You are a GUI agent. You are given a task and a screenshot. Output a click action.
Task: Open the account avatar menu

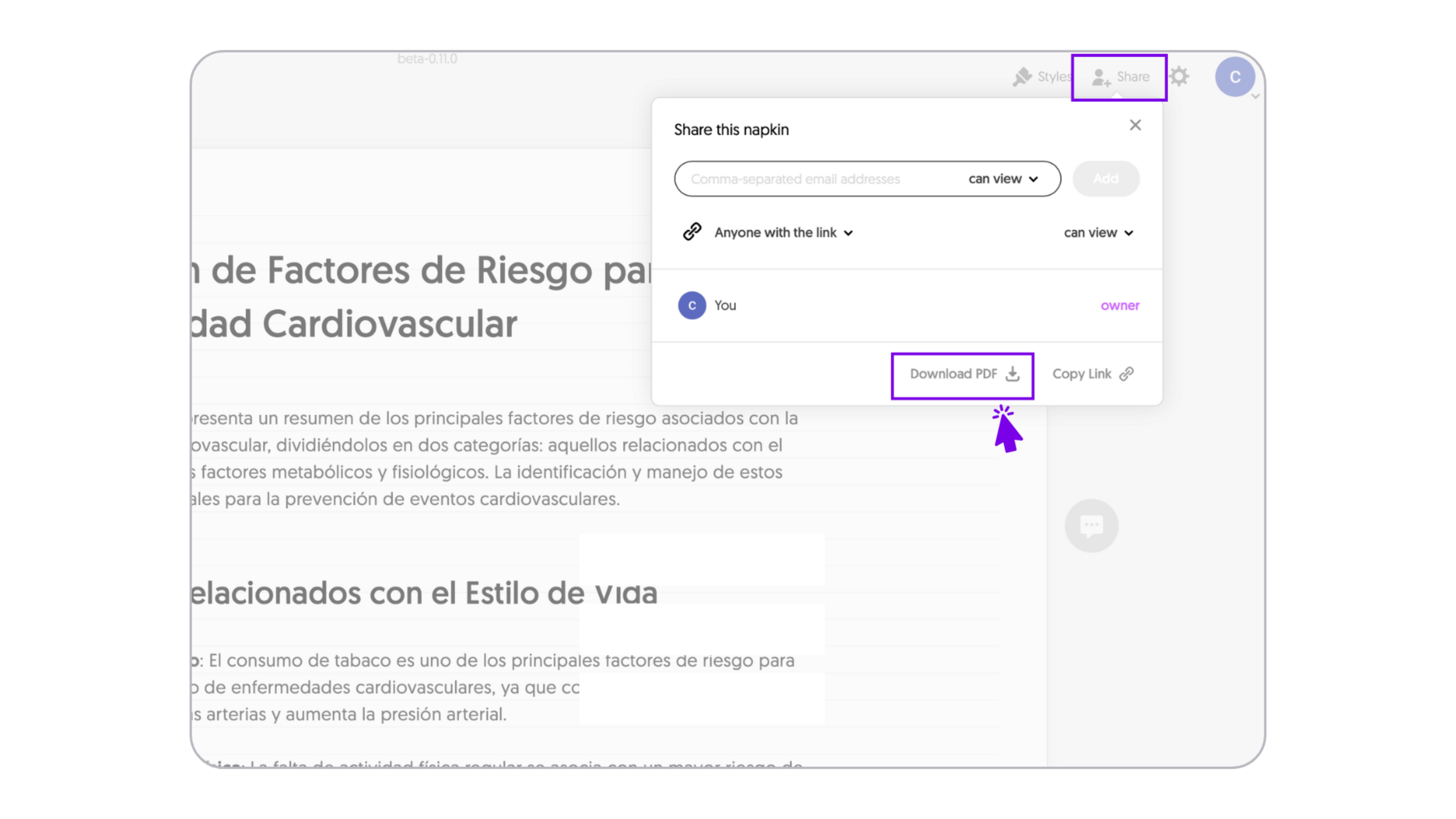tap(1235, 77)
